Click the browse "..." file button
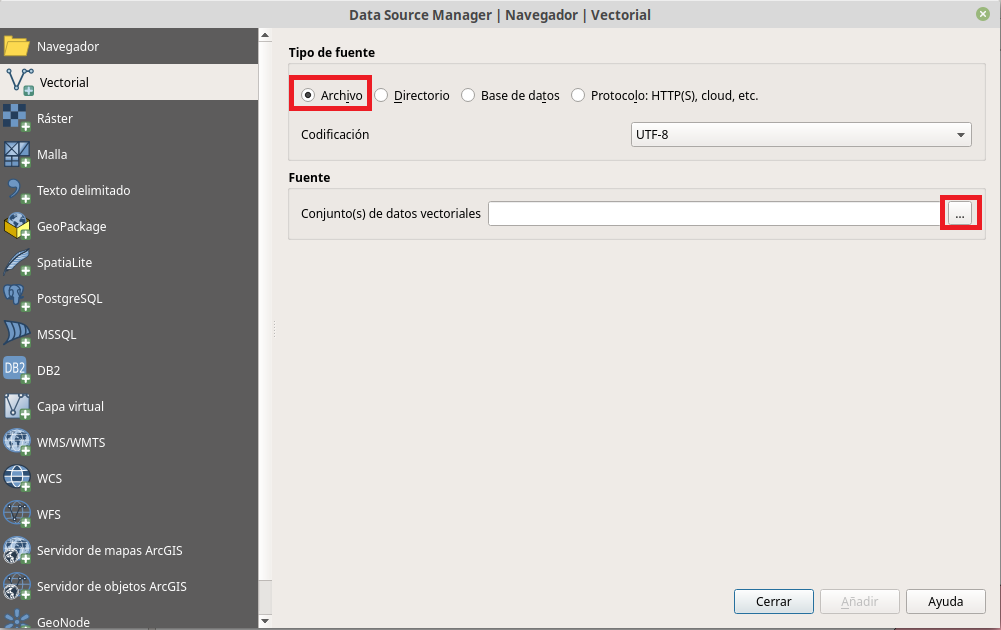The width and height of the screenshot is (1001, 630). pyautogui.click(x=959, y=214)
